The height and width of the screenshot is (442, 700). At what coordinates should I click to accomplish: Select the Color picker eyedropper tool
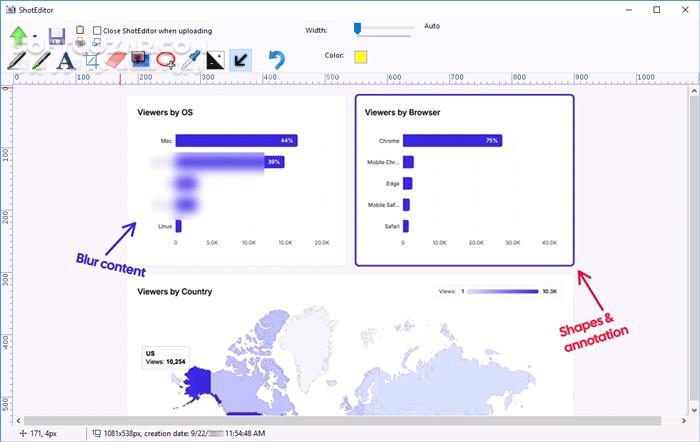point(190,60)
